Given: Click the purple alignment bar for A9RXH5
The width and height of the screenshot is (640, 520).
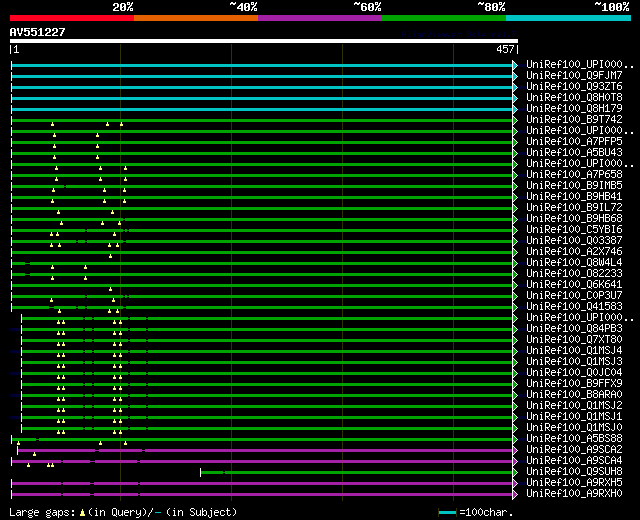Looking at the screenshot, I should pos(300,483).
